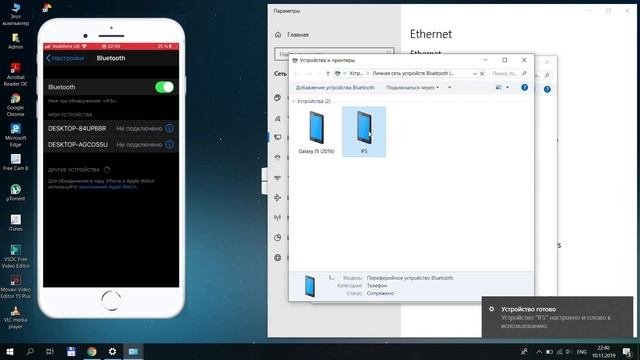Image resolution: width=640 pixels, height=360 pixels.
Task: Open the globe Proxy icon in Settings sidebar
Action: (278, 258)
